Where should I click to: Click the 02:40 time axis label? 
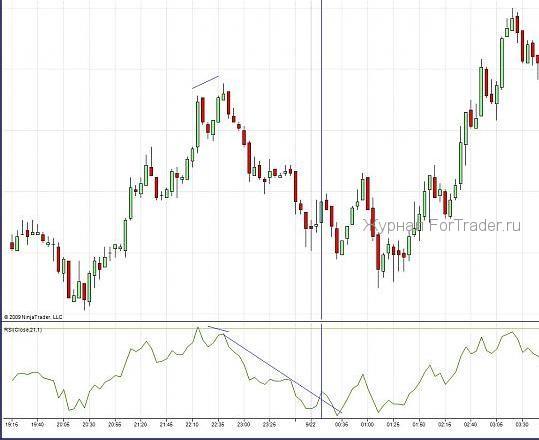pyautogui.click(x=471, y=425)
